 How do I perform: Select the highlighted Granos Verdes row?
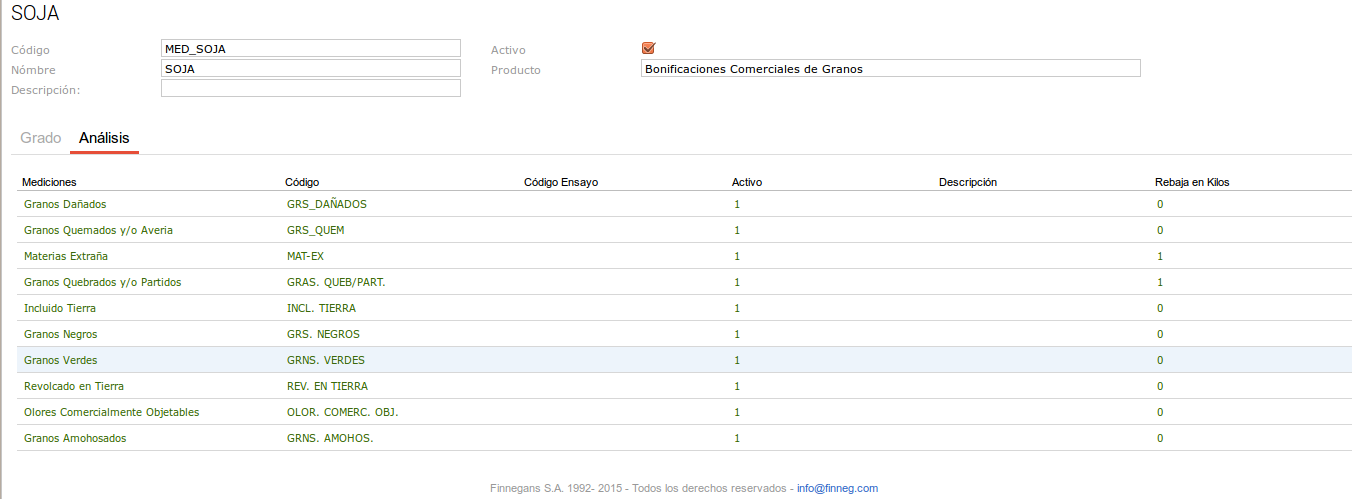tap(61, 360)
